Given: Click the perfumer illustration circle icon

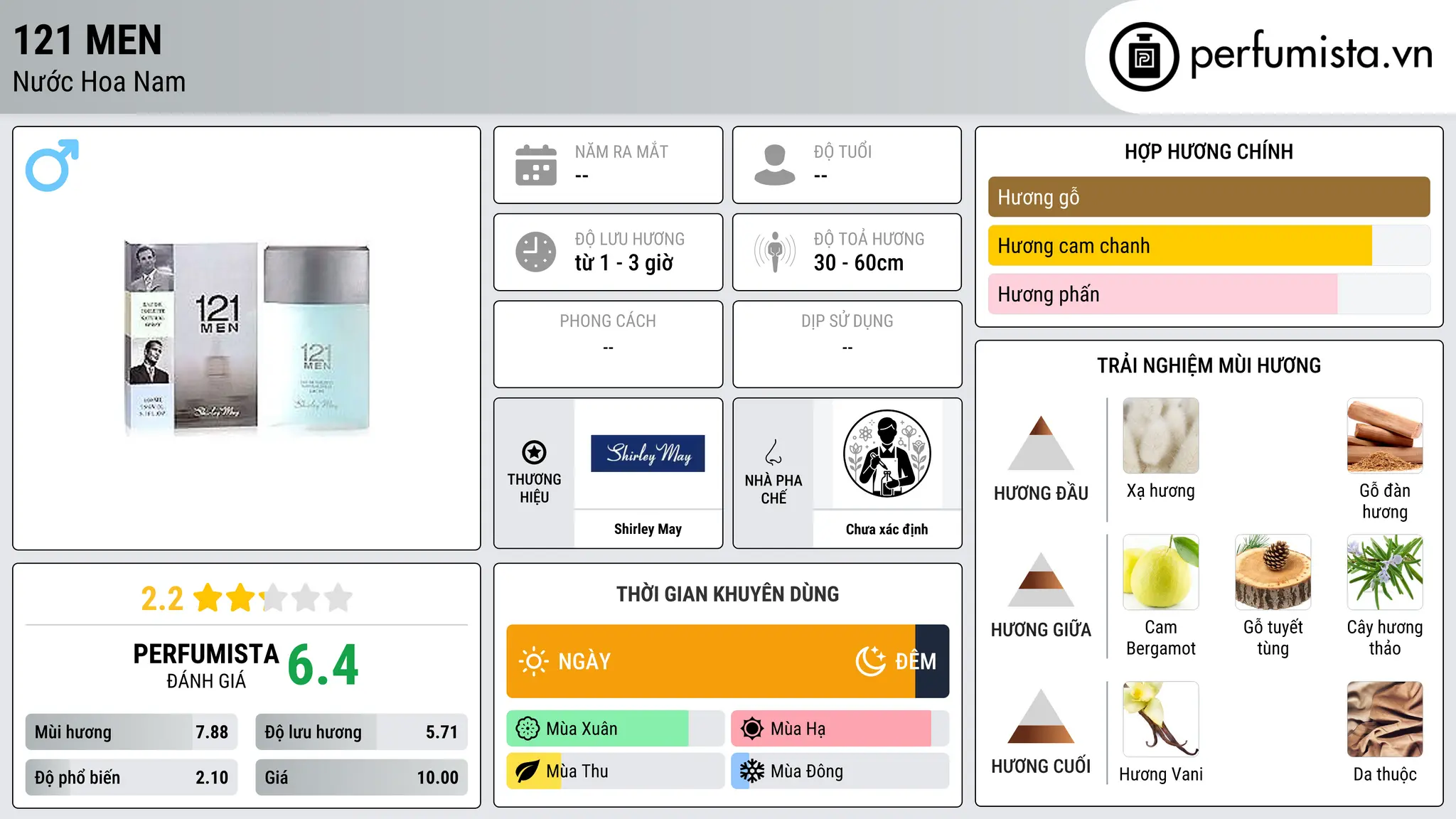Looking at the screenshot, I should click(887, 454).
